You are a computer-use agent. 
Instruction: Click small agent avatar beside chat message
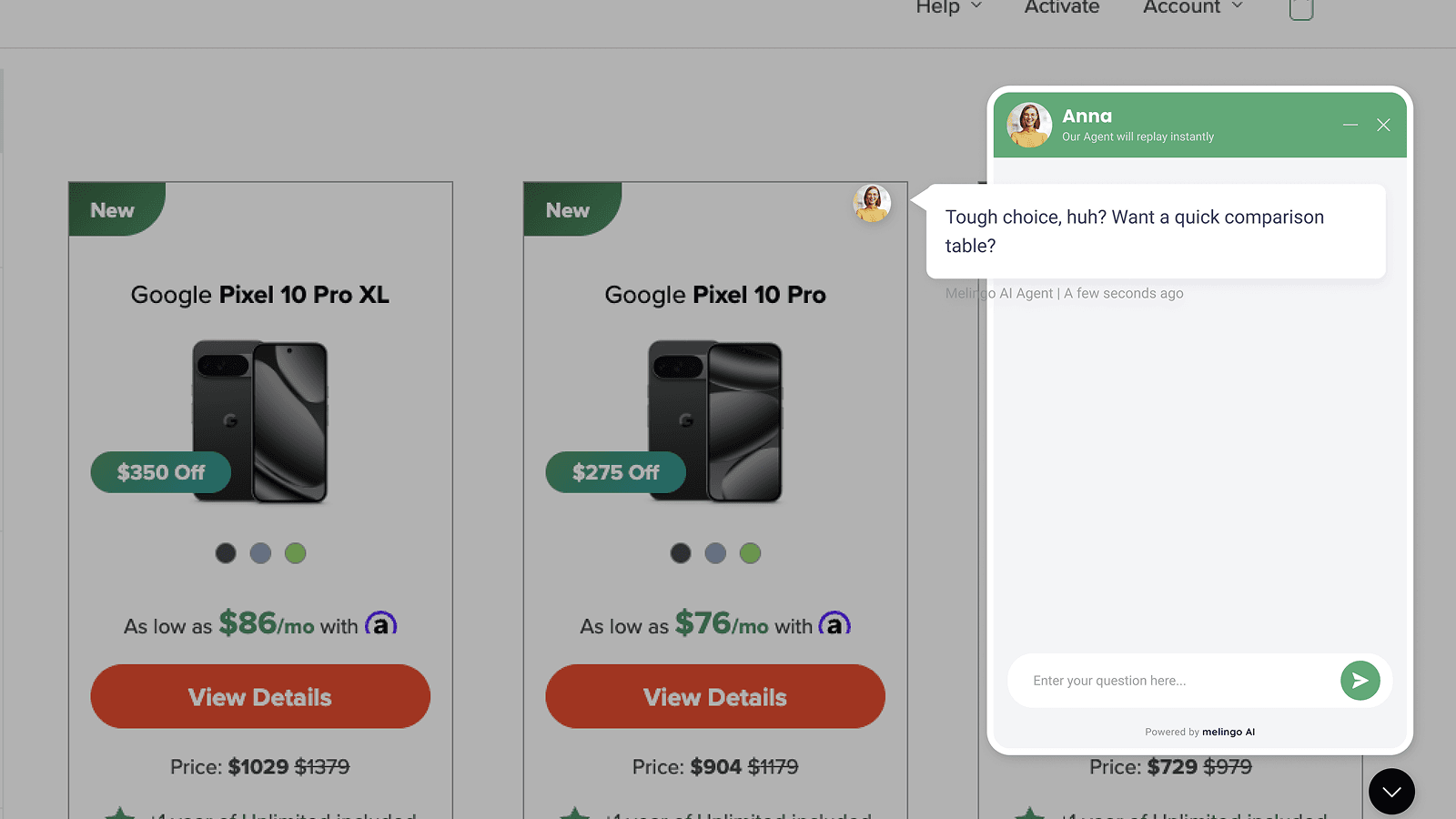pyautogui.click(x=872, y=203)
